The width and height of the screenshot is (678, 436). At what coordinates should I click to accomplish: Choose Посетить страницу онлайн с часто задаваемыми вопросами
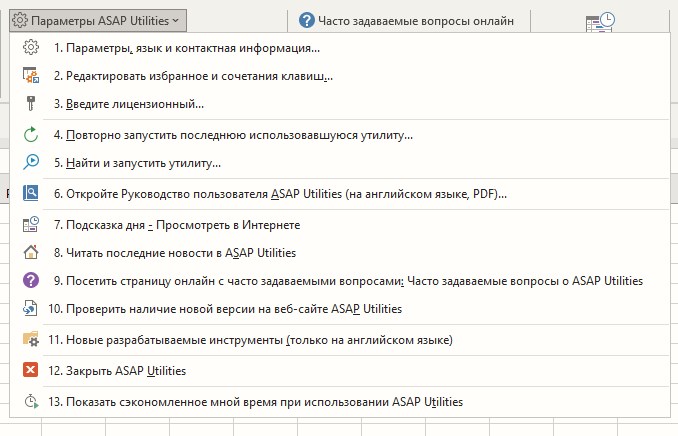click(x=339, y=281)
